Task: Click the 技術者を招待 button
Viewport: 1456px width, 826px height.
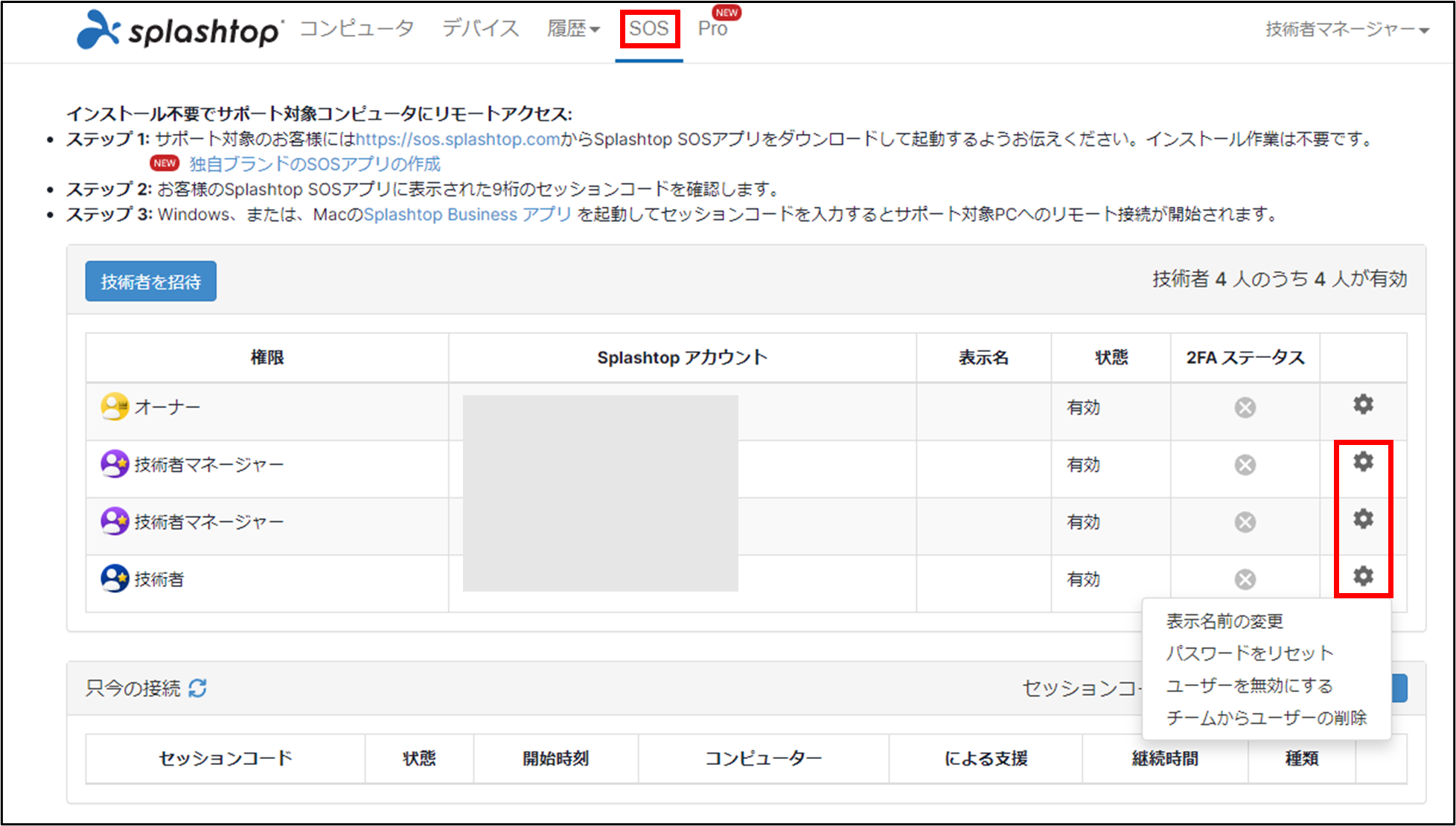Action: tap(150, 281)
